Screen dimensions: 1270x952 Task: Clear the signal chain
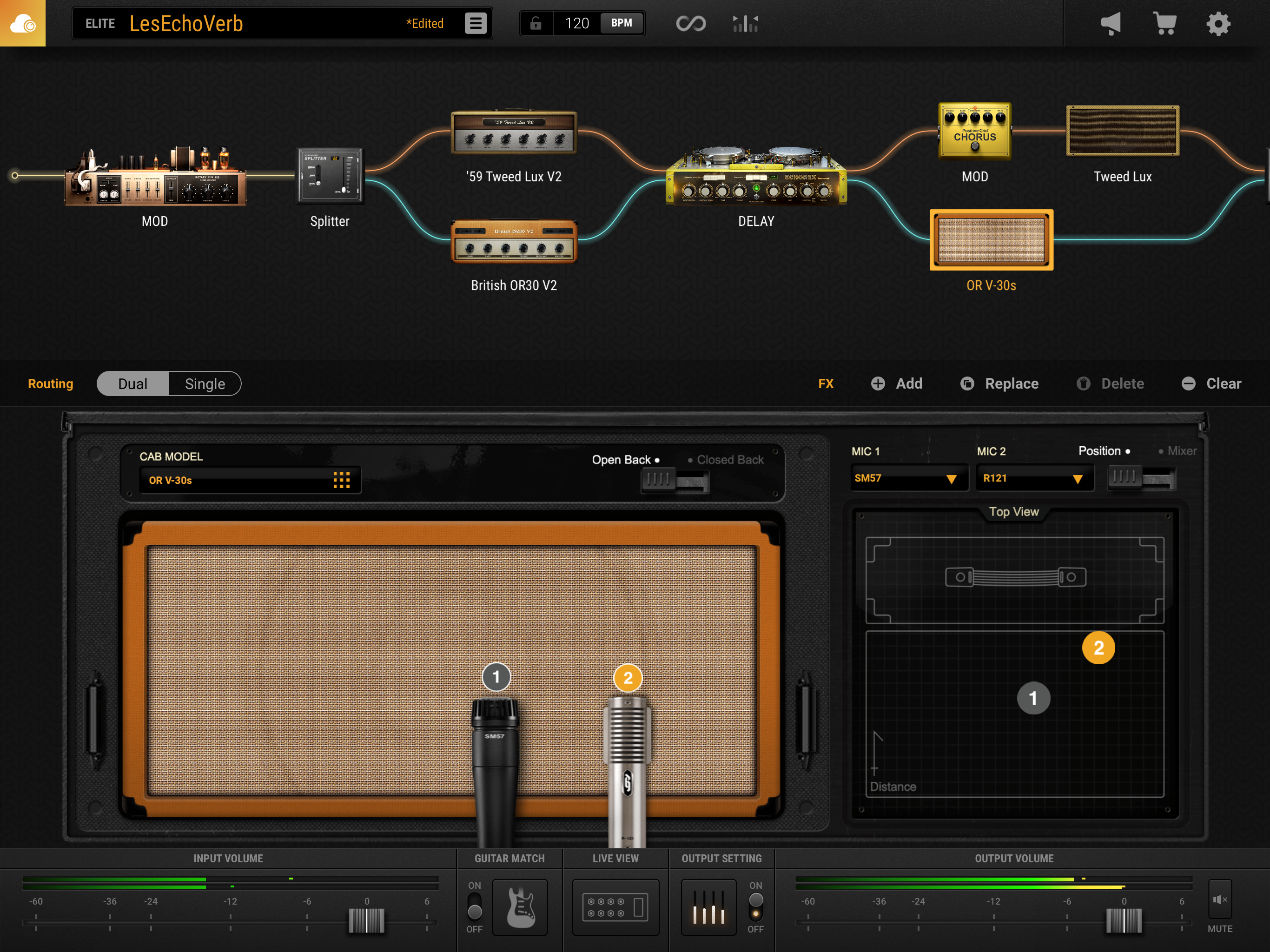[x=1210, y=383]
